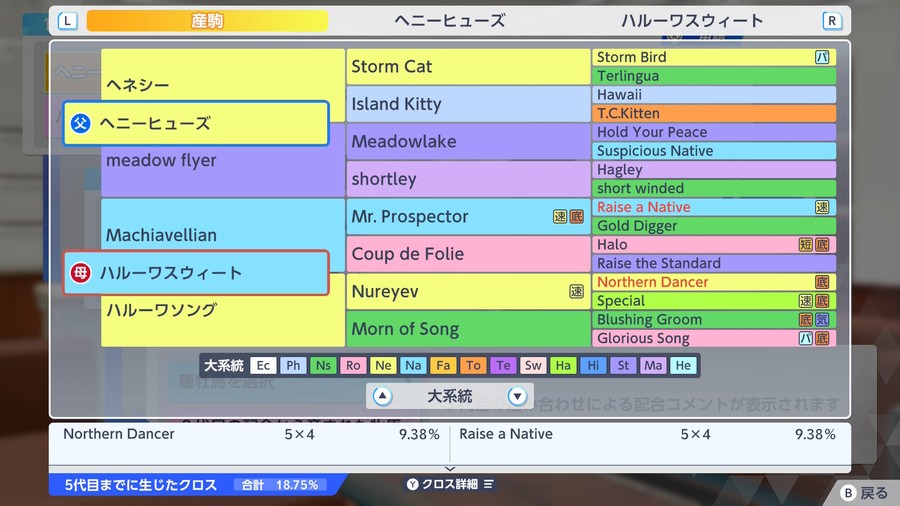Click the Northern Dancer 5×4 cross entry
The height and width of the screenshot is (506, 900).
point(251,434)
